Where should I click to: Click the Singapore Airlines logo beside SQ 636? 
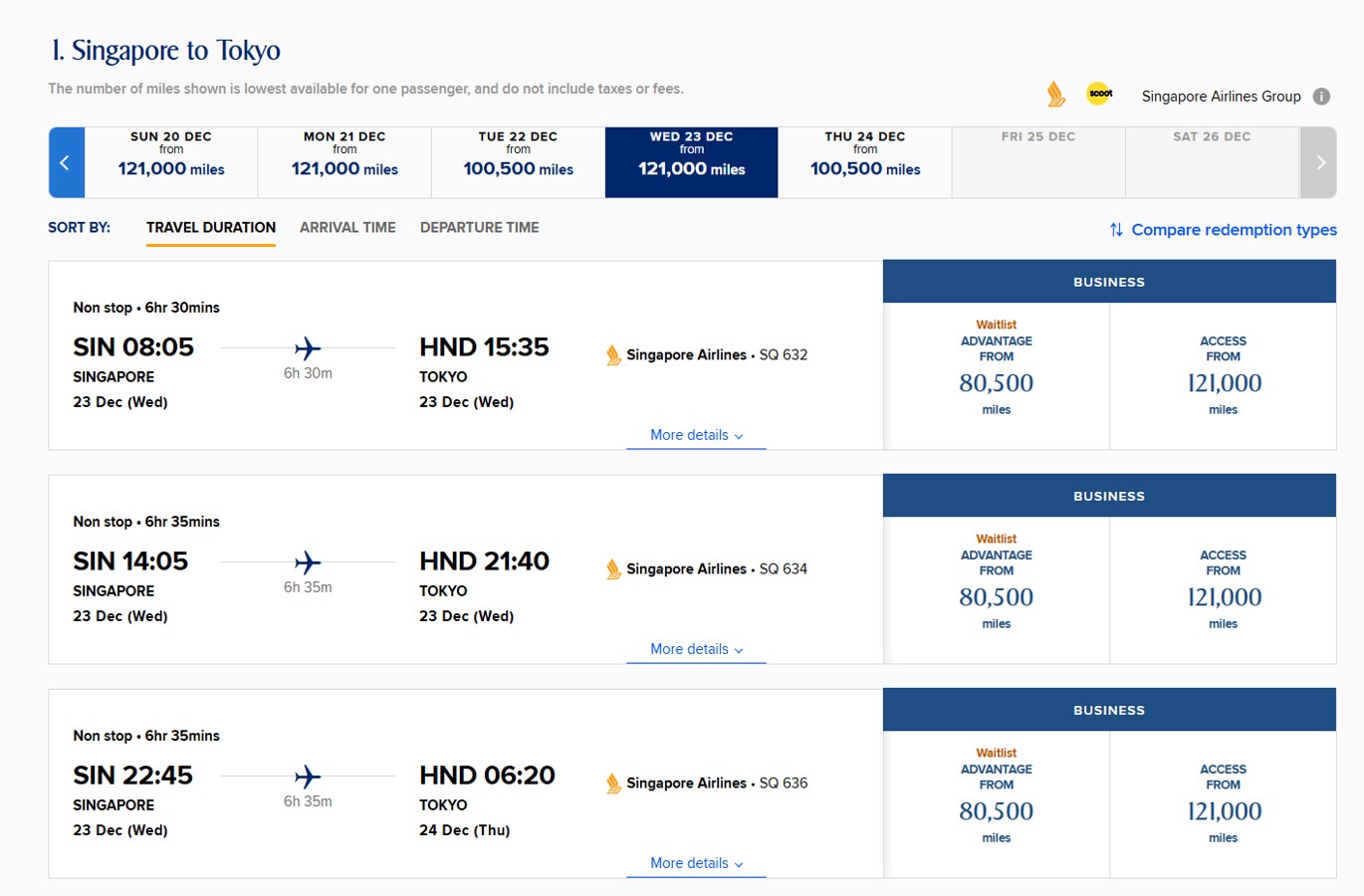coord(614,784)
